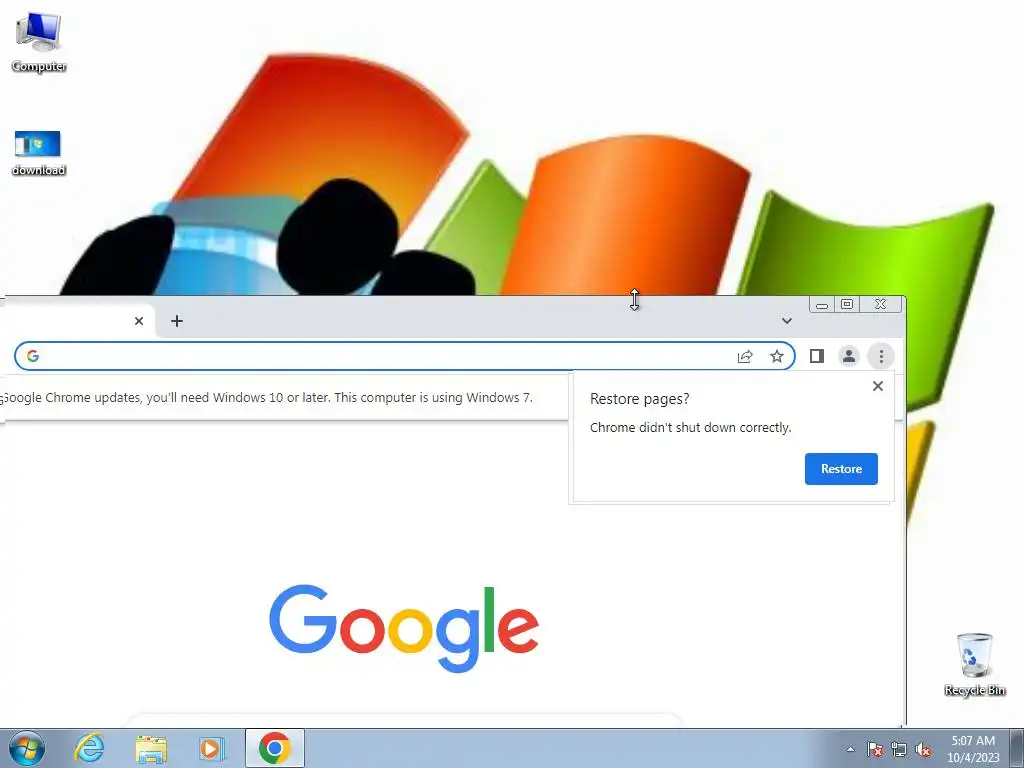This screenshot has height=768, width=1024.
Task: Focus the Chrome address bar
Action: click(404, 356)
